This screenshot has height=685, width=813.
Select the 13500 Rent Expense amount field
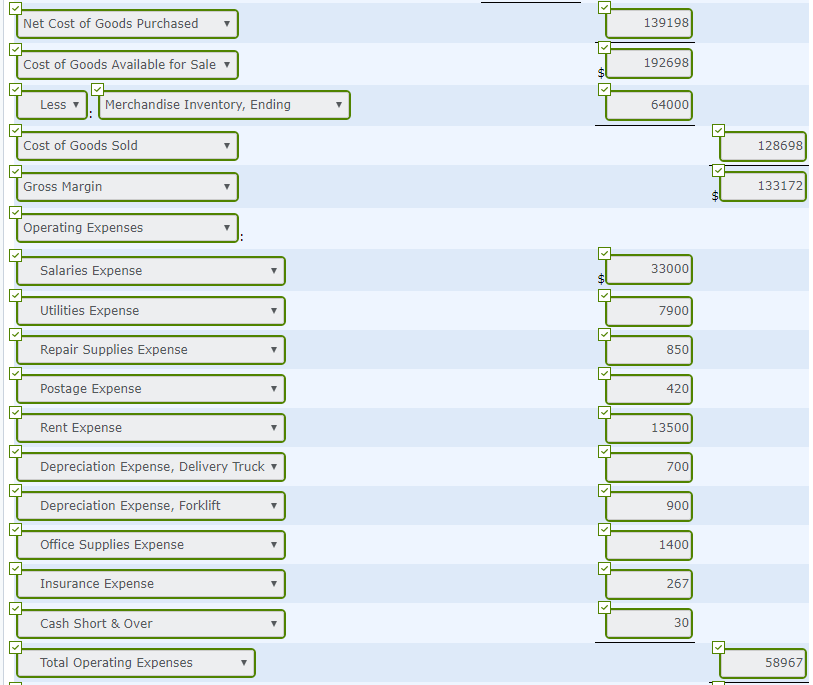[x=648, y=428]
